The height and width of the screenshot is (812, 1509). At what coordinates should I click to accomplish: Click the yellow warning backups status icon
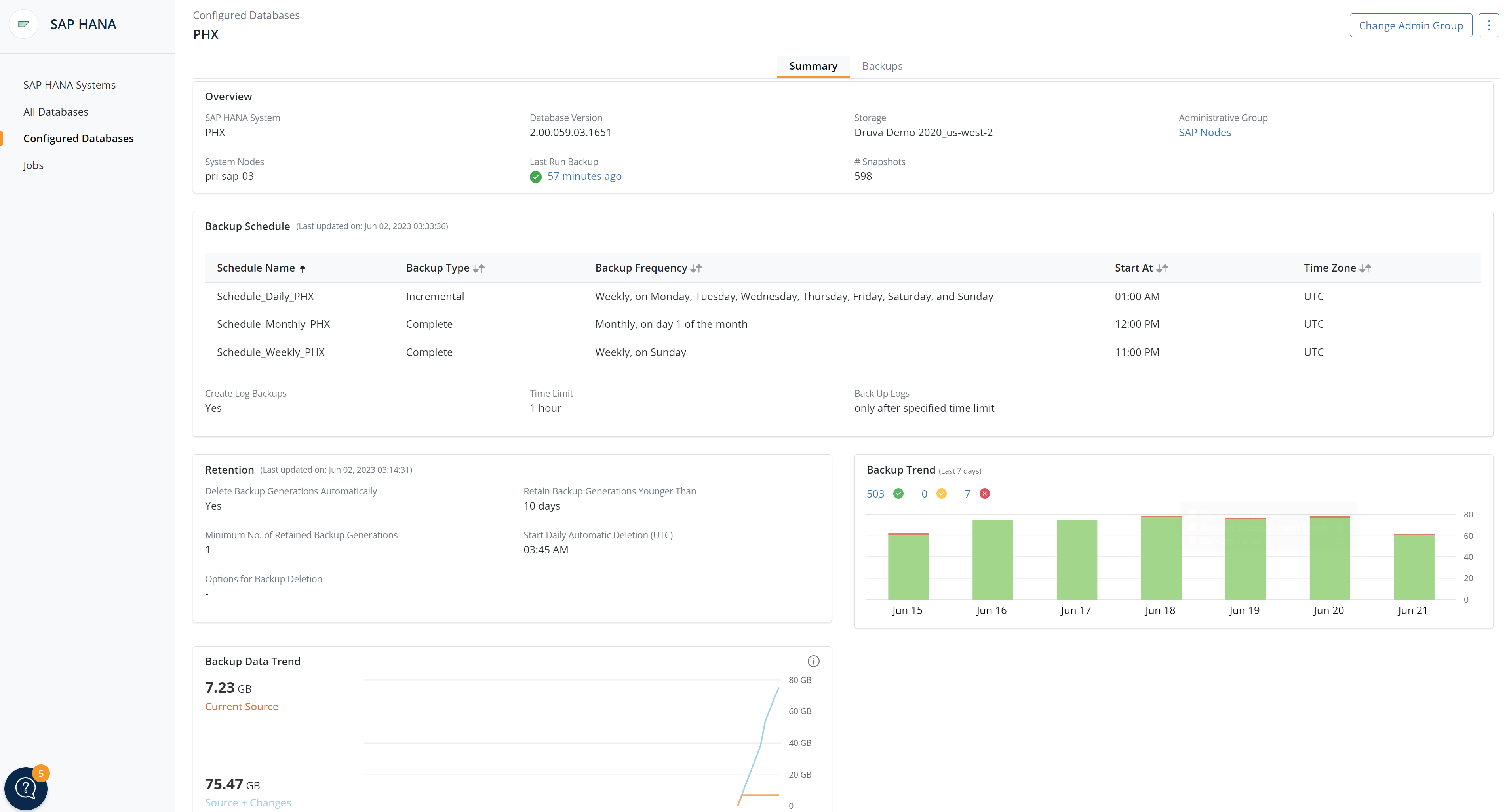tap(941, 493)
